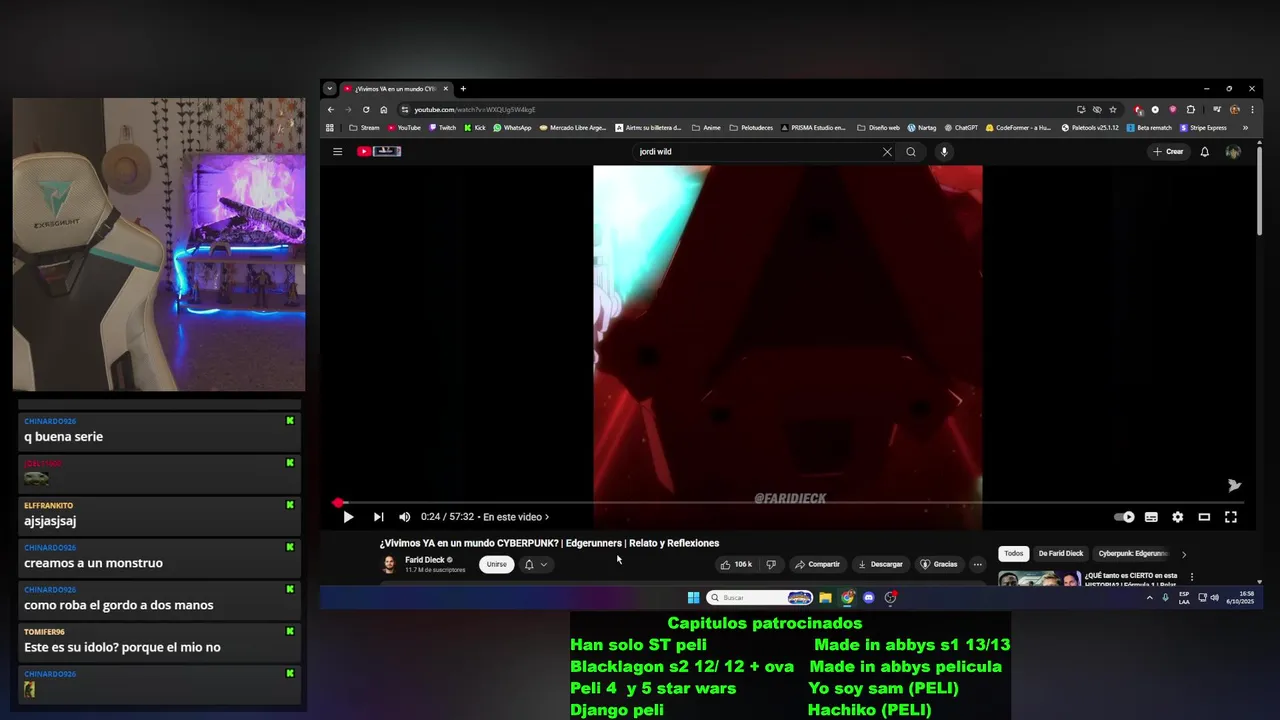Open a new browser tab
This screenshot has width=1280, height=720.
pyautogui.click(x=463, y=89)
